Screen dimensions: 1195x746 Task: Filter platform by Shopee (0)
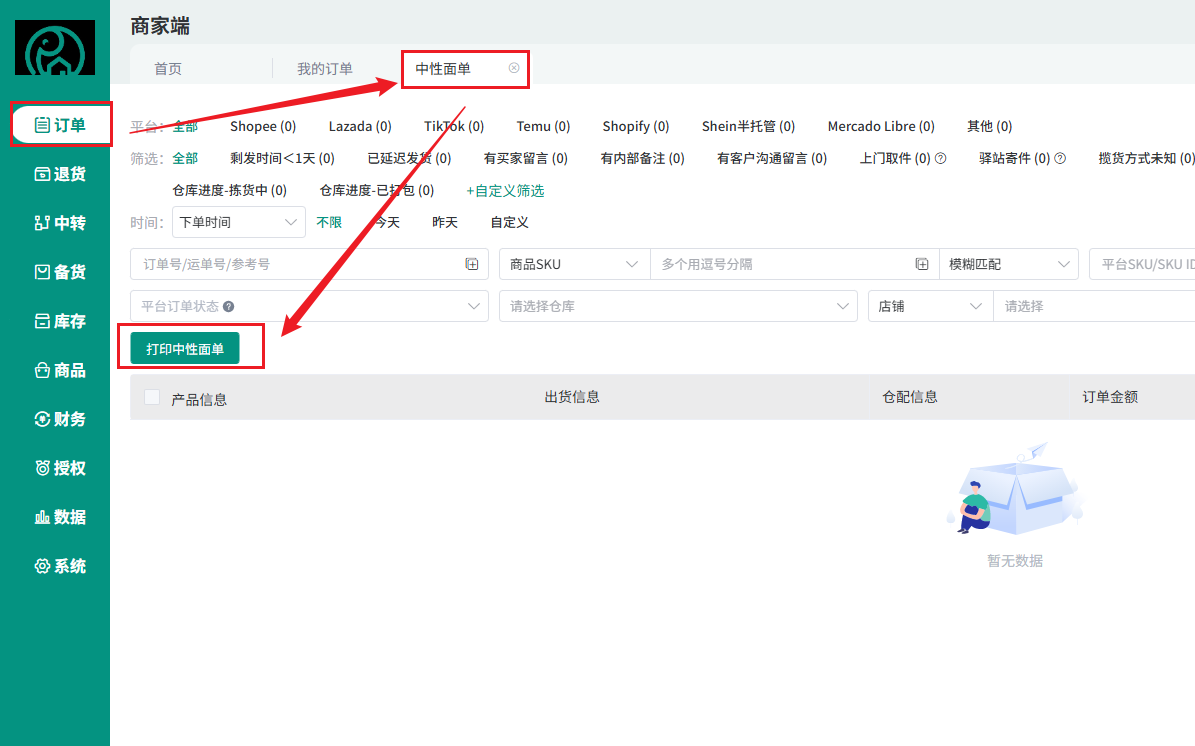263,126
